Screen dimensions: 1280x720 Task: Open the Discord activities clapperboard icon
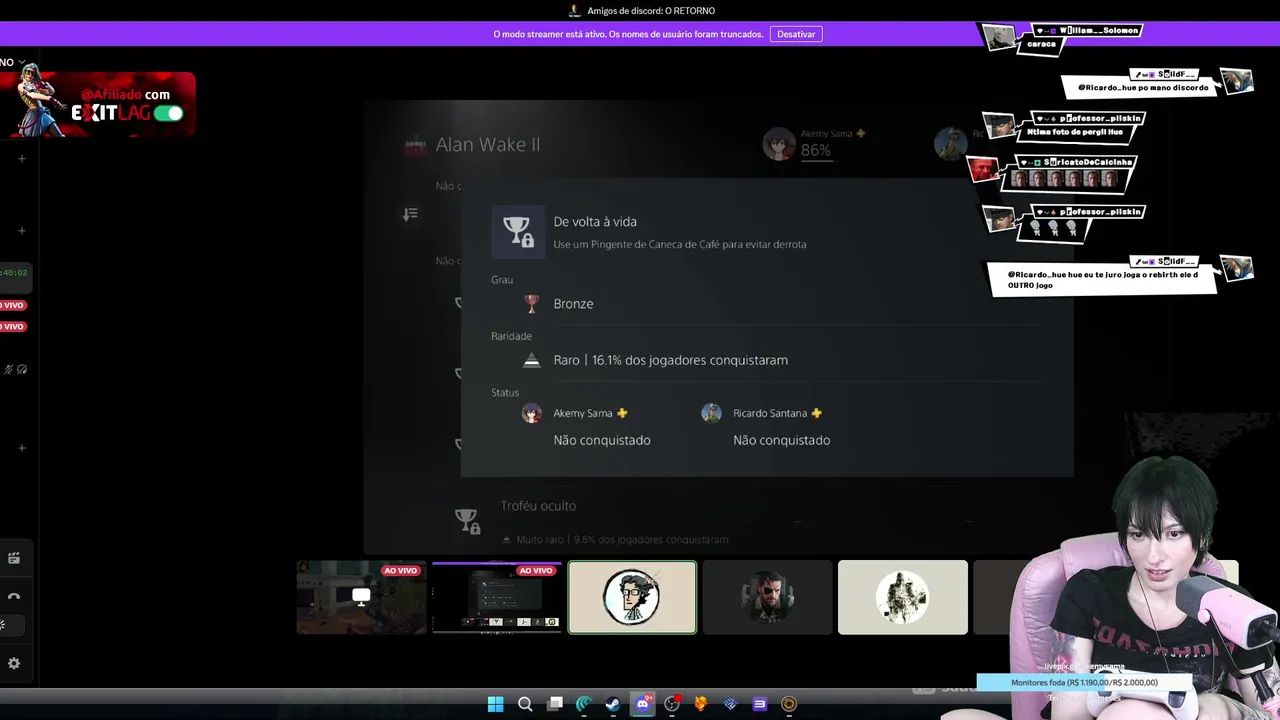[x=14, y=558]
